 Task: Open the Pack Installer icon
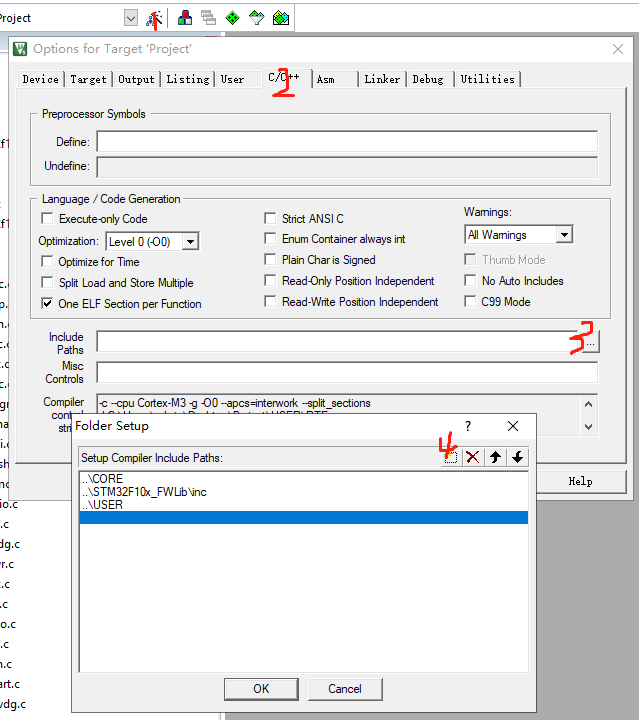[281, 18]
